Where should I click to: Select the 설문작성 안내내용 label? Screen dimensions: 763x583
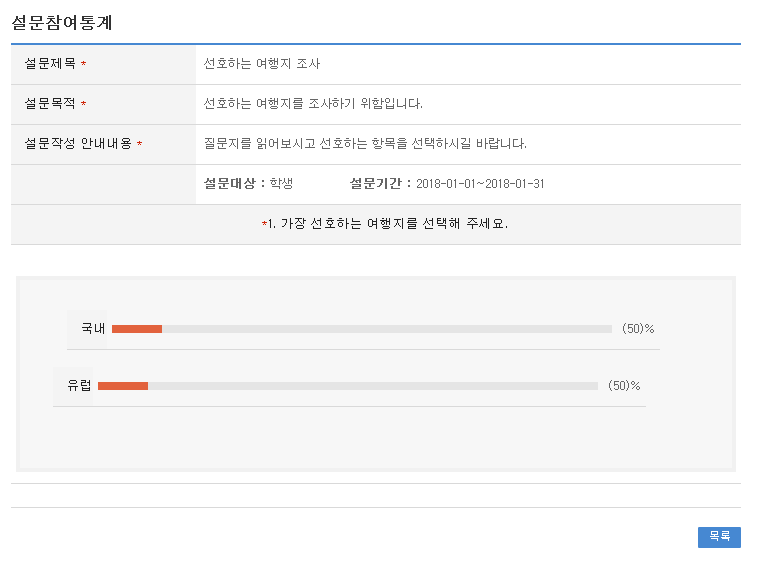(x=78, y=144)
